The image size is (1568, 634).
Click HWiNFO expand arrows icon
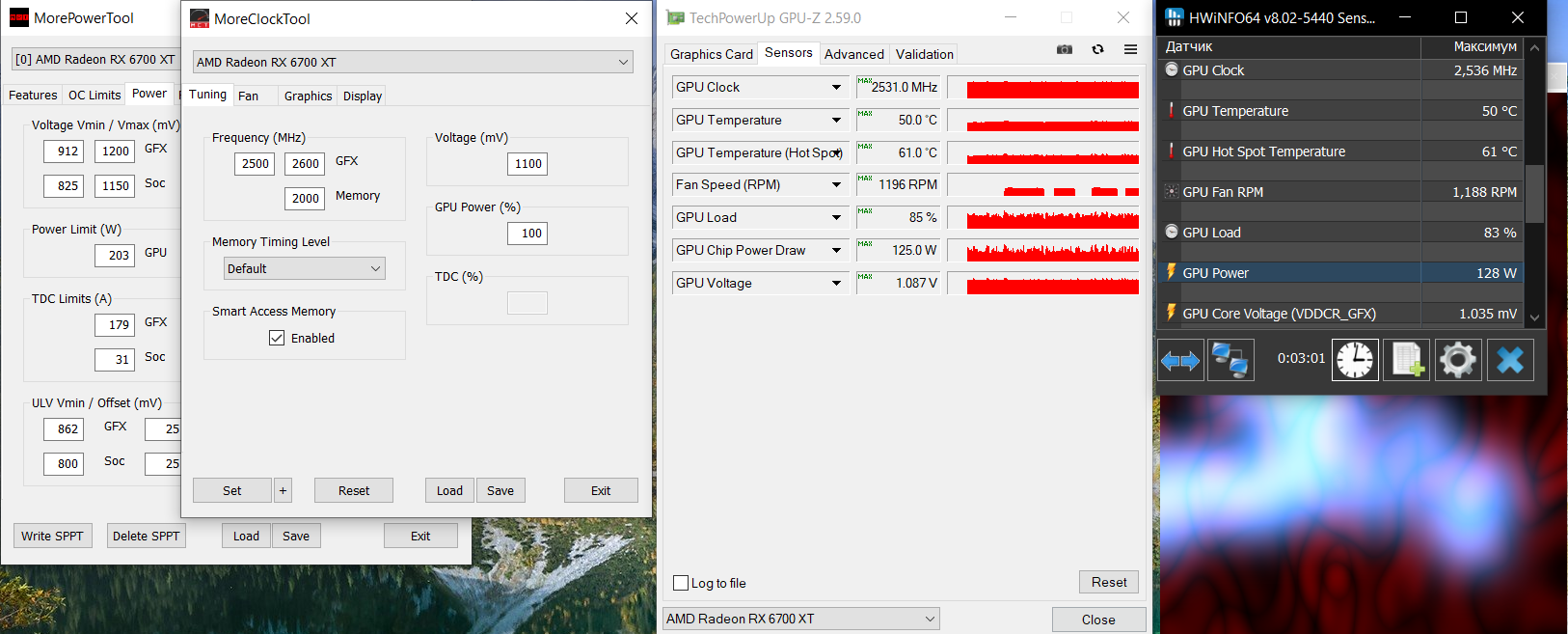click(1180, 360)
